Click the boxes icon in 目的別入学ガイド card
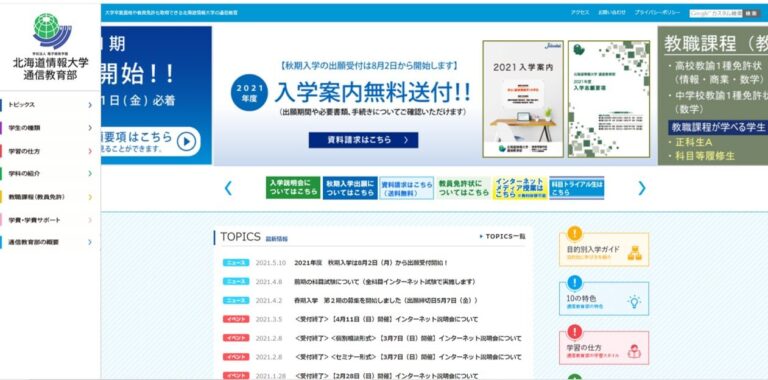Screen dimensions: 768x380 pos(634,253)
